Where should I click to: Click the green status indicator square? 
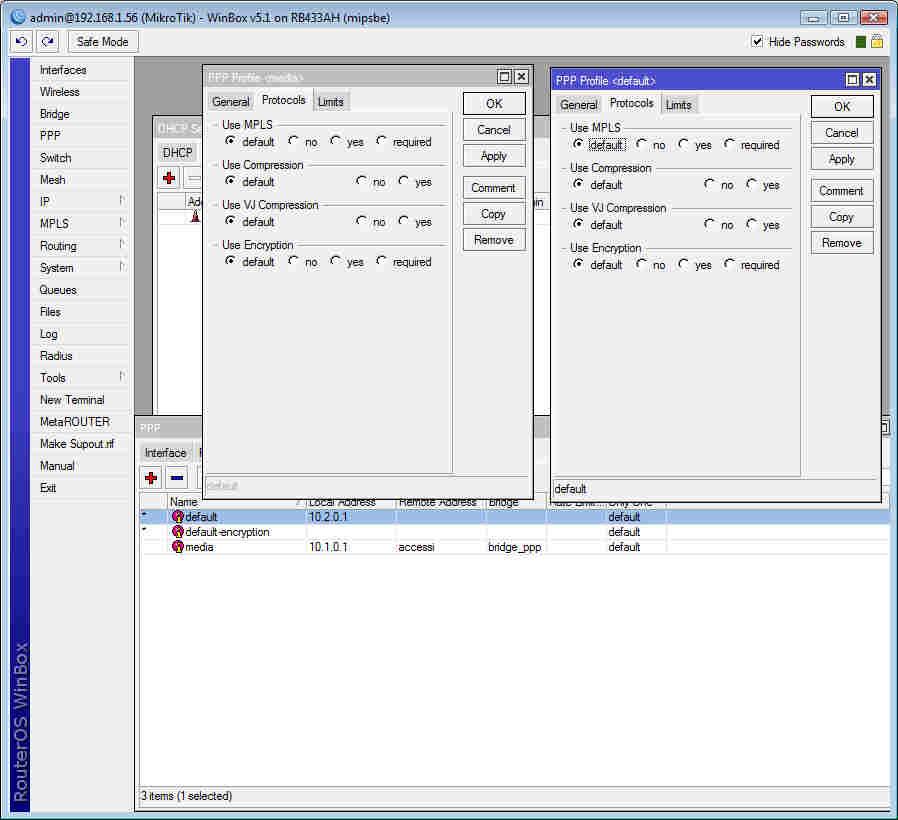[860, 42]
